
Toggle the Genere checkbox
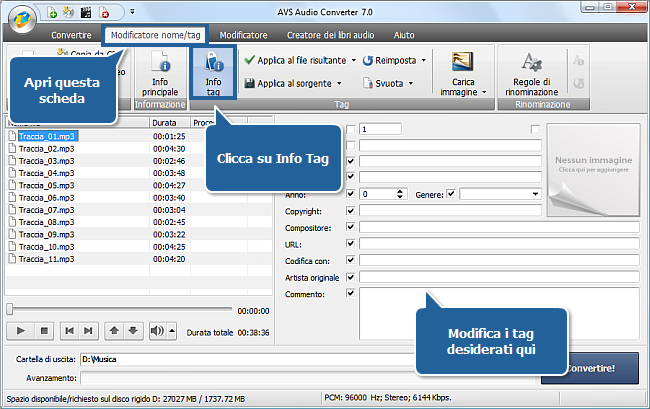pos(451,193)
